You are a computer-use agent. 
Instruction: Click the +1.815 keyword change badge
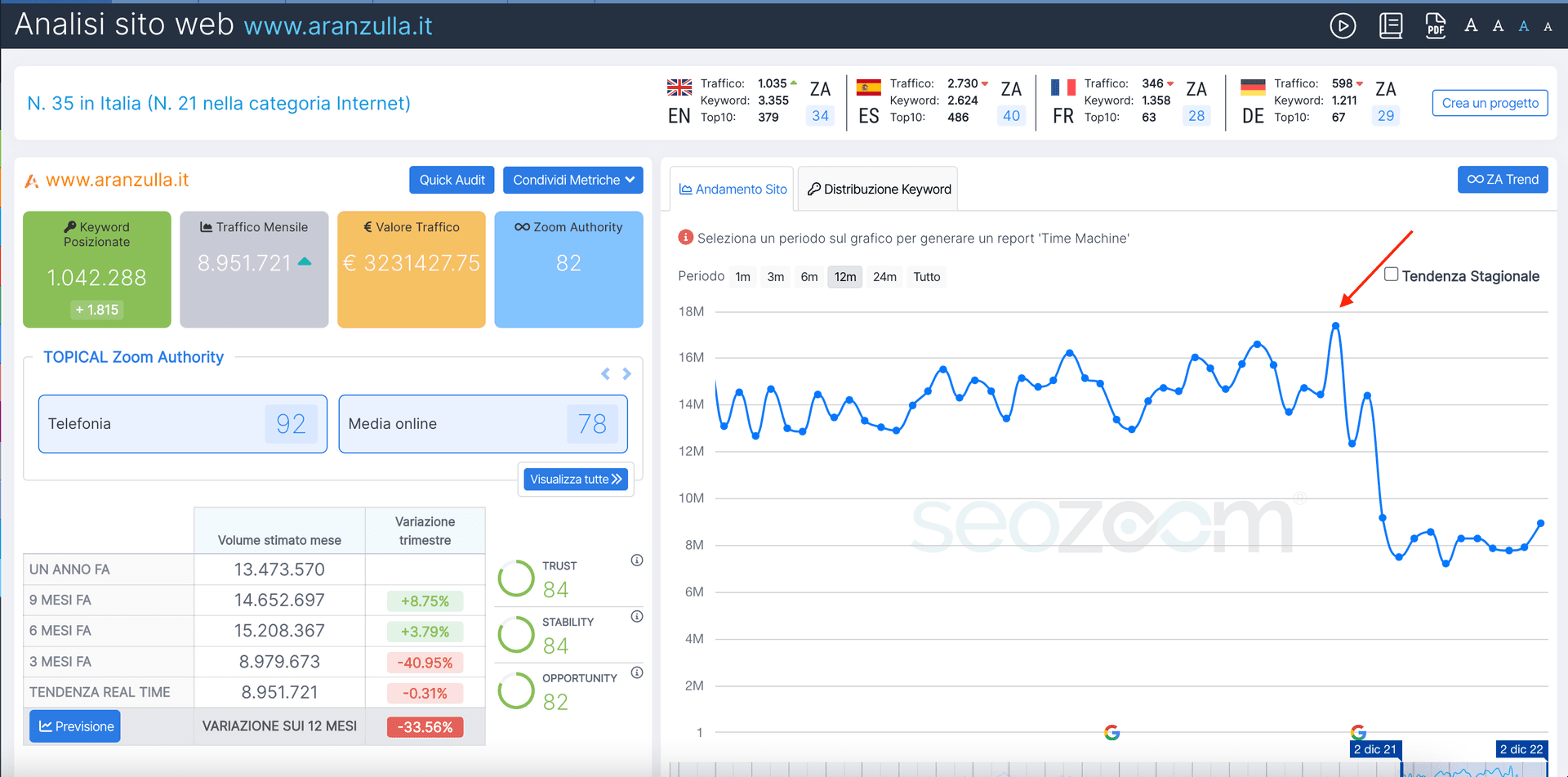97,310
